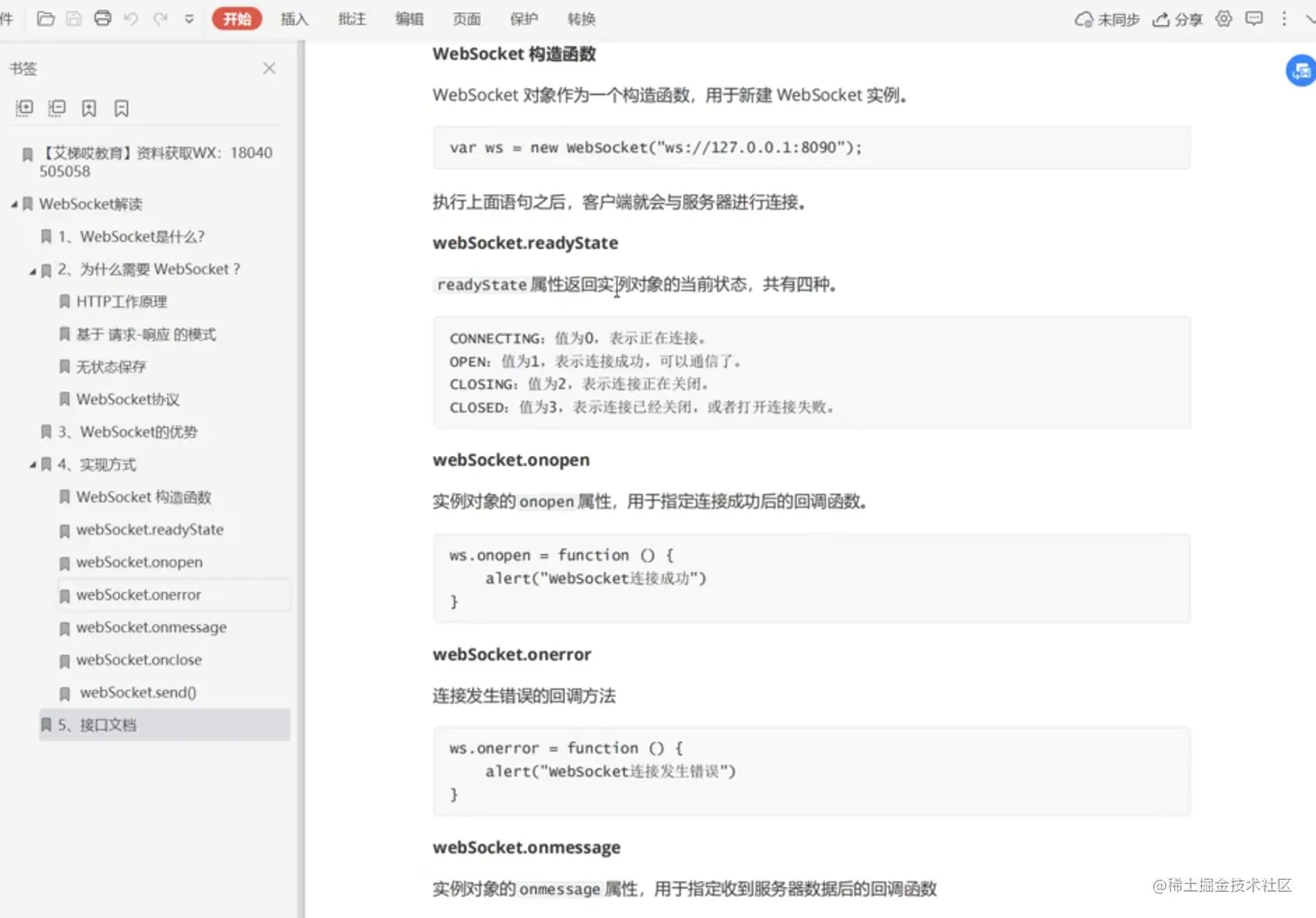
Task: Click the alert("WebSocket连接发生错误") code line
Action: [x=610, y=772]
